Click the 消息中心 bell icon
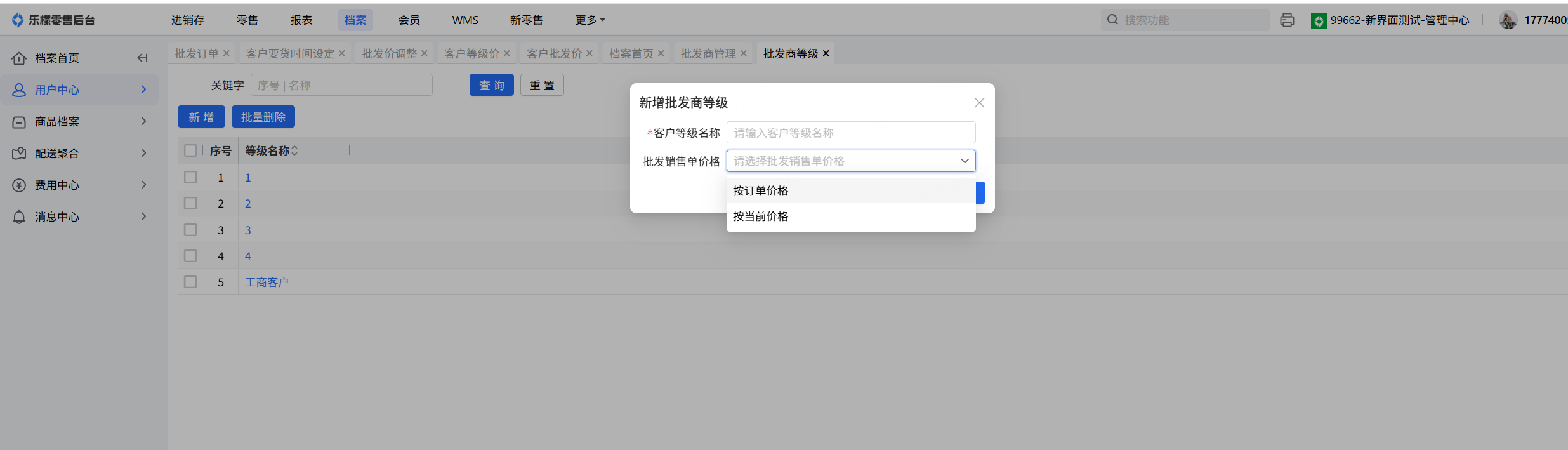This screenshot has width=1568, height=450. tap(19, 217)
